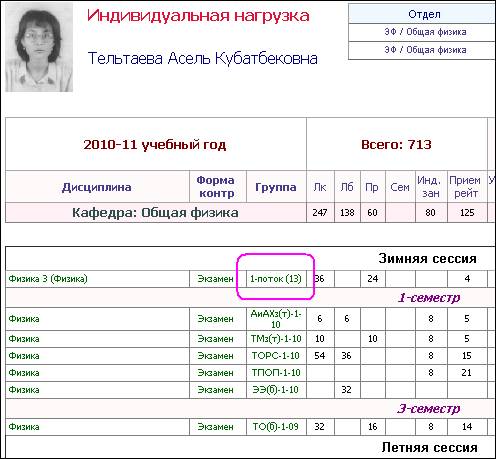Open group ТОРС-1-10
This screenshot has height=459, width=496.
click(276, 356)
